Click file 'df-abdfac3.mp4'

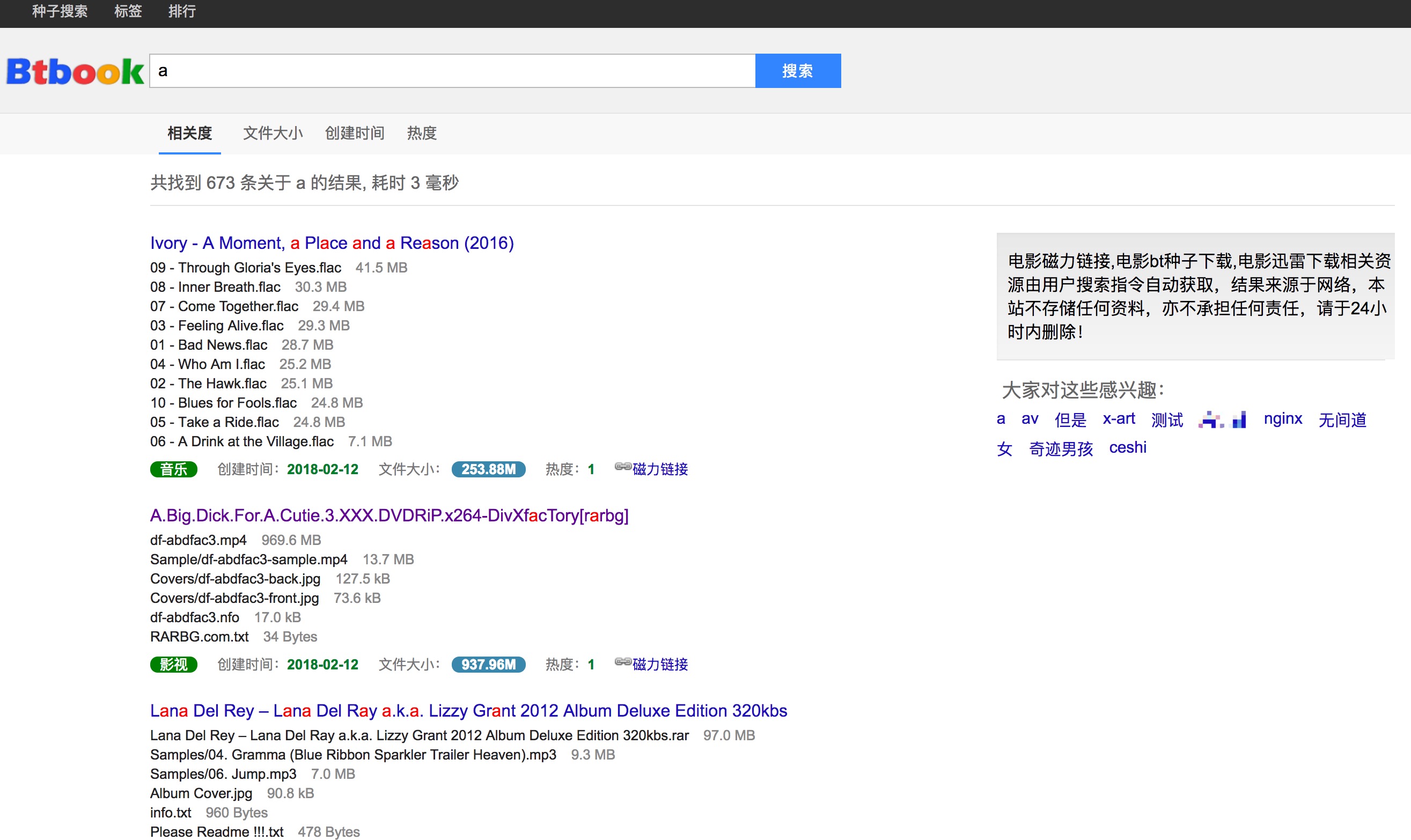pos(199,540)
